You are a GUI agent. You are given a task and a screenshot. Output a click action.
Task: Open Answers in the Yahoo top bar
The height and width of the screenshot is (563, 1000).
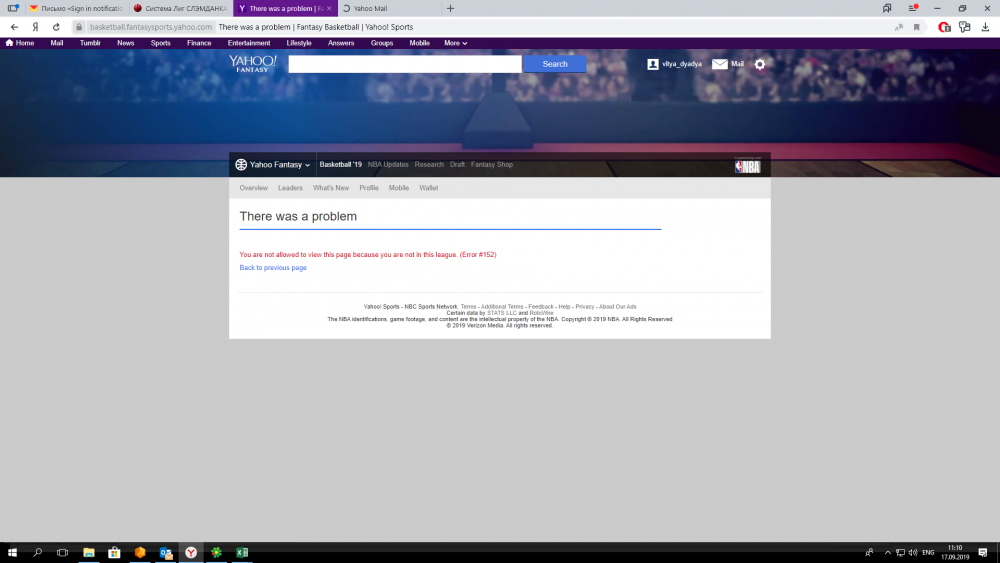[341, 43]
